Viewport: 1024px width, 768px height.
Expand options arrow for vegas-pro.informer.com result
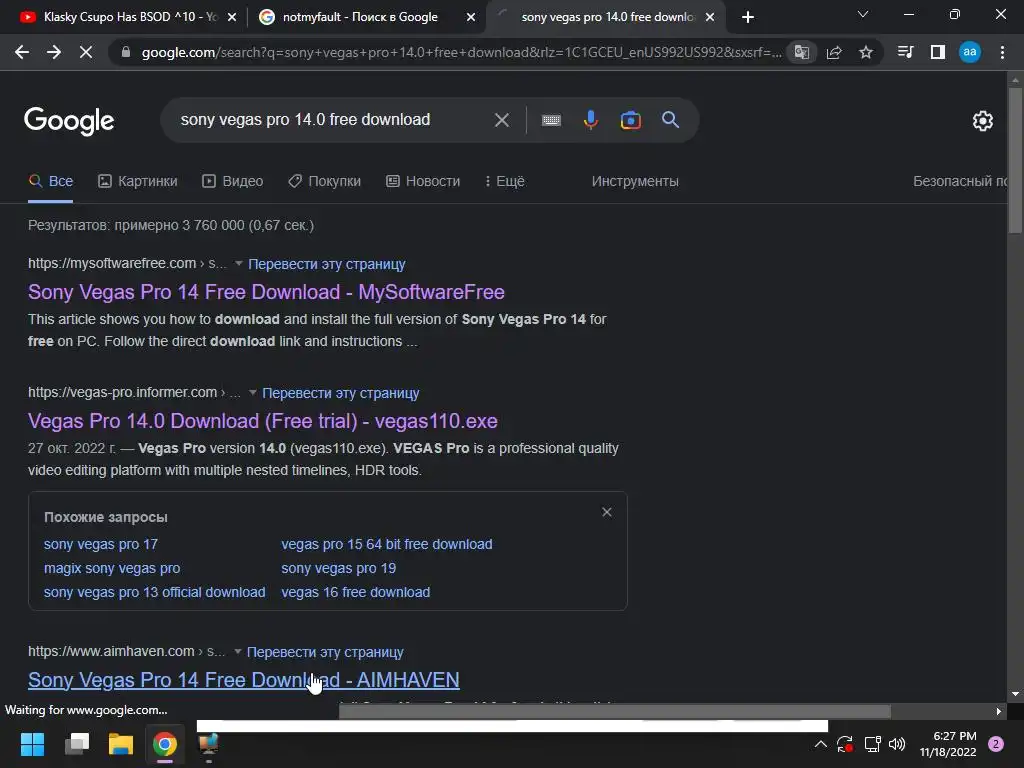pyautogui.click(x=253, y=392)
